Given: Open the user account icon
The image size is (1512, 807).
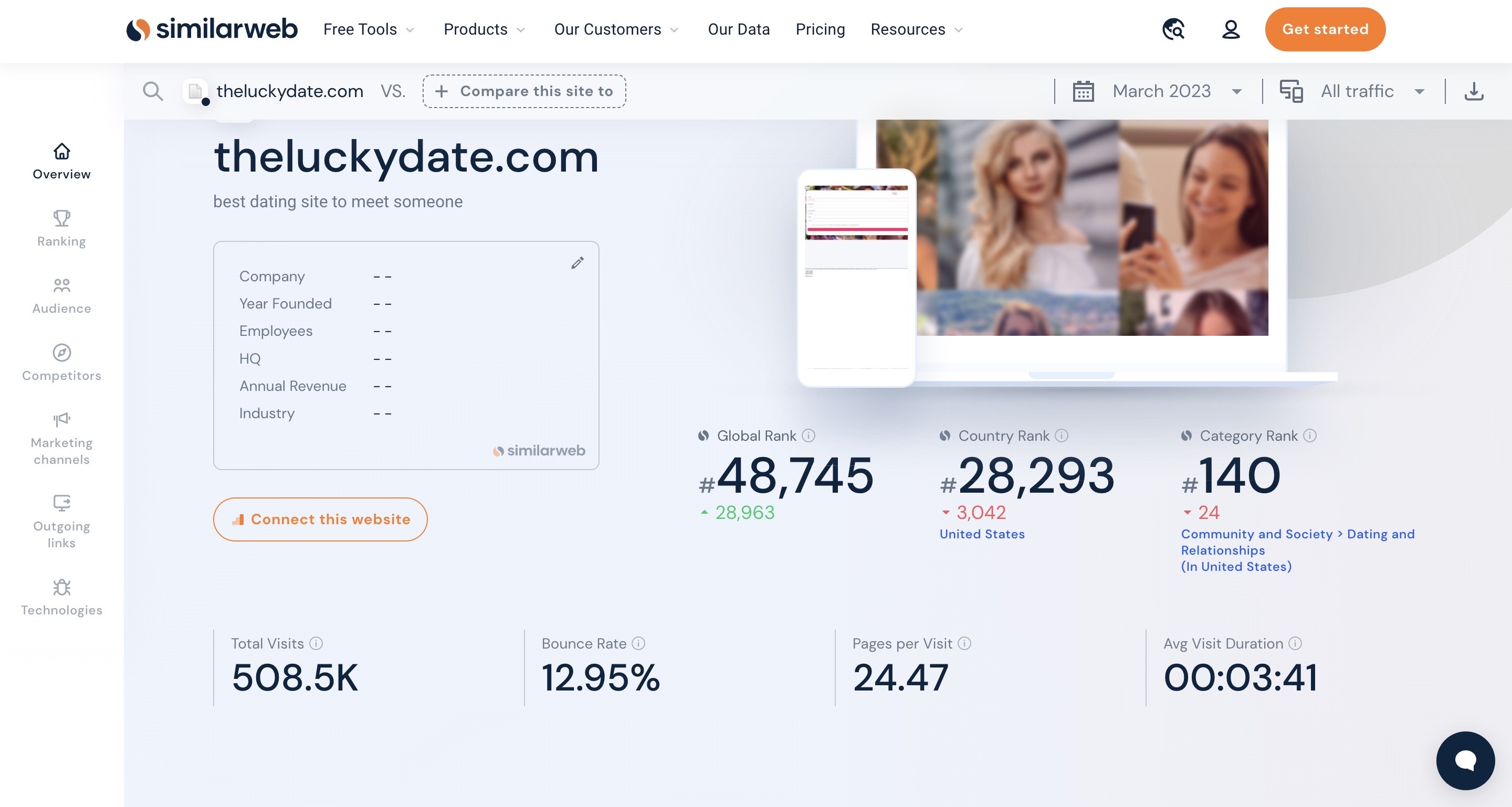Looking at the screenshot, I should coord(1231,29).
